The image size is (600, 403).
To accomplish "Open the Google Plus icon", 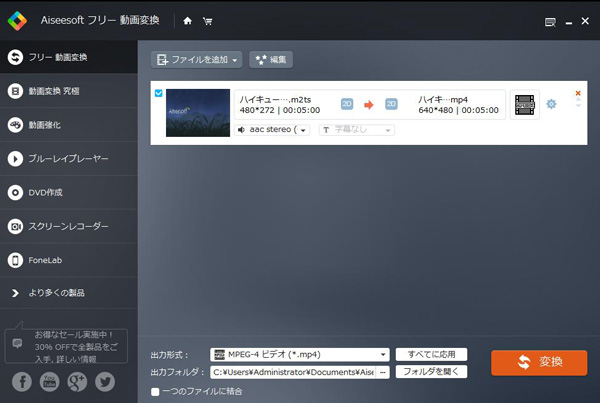I will point(77,382).
